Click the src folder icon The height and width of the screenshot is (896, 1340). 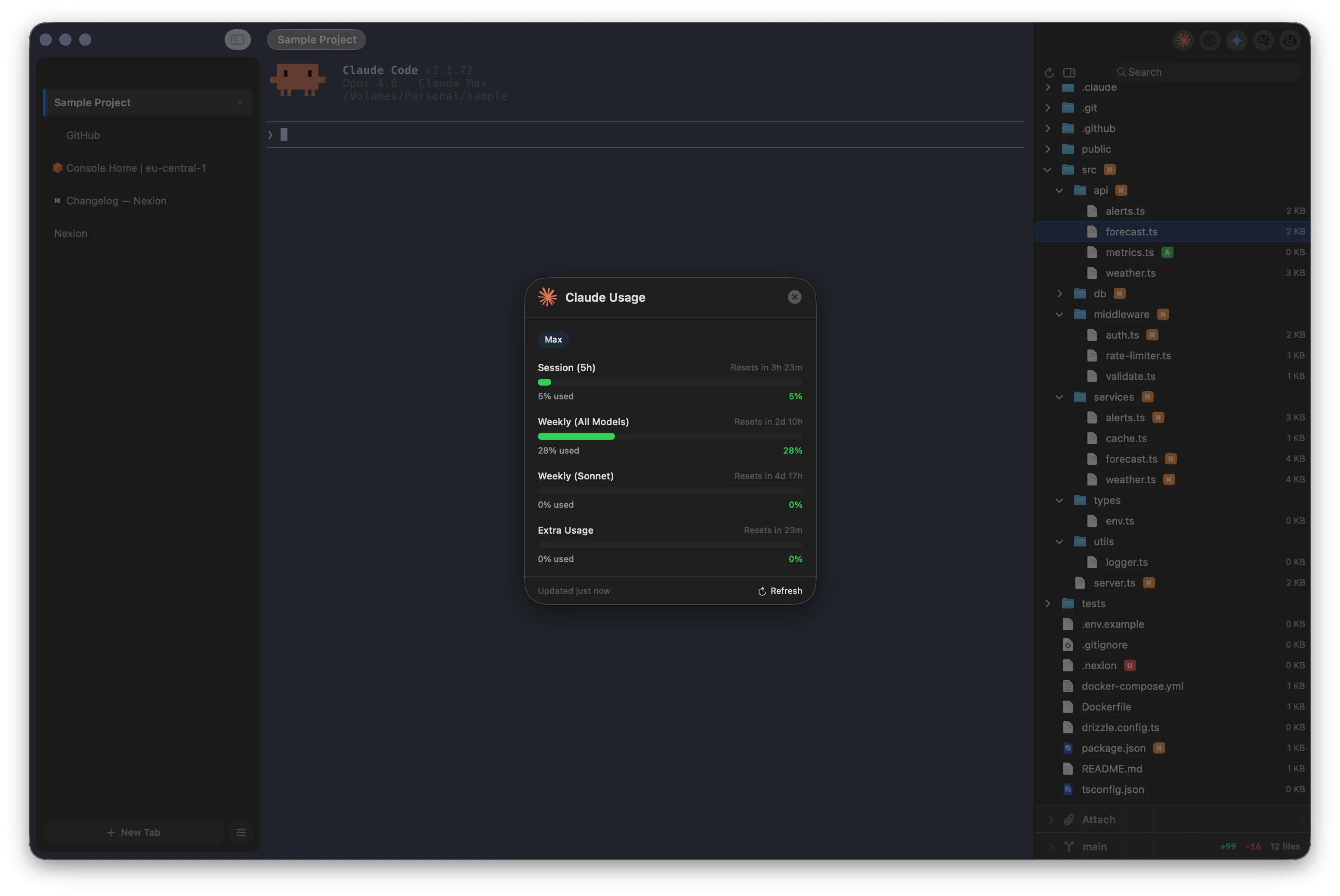[1068, 170]
